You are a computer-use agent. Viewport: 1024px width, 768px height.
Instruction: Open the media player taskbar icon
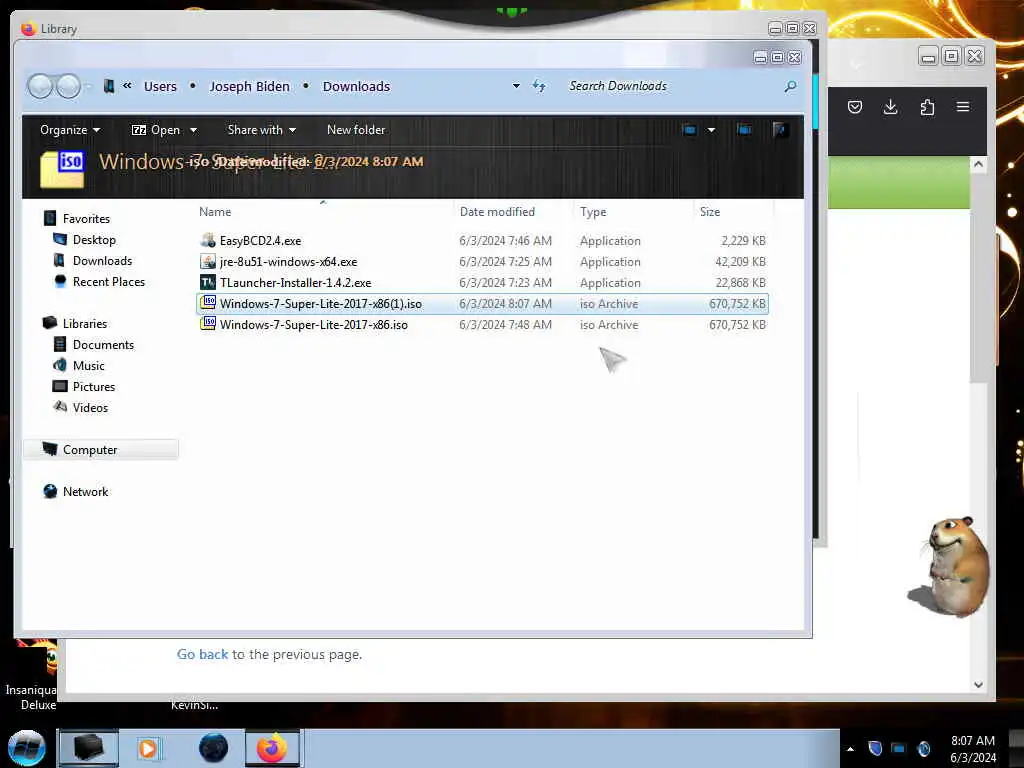point(148,748)
